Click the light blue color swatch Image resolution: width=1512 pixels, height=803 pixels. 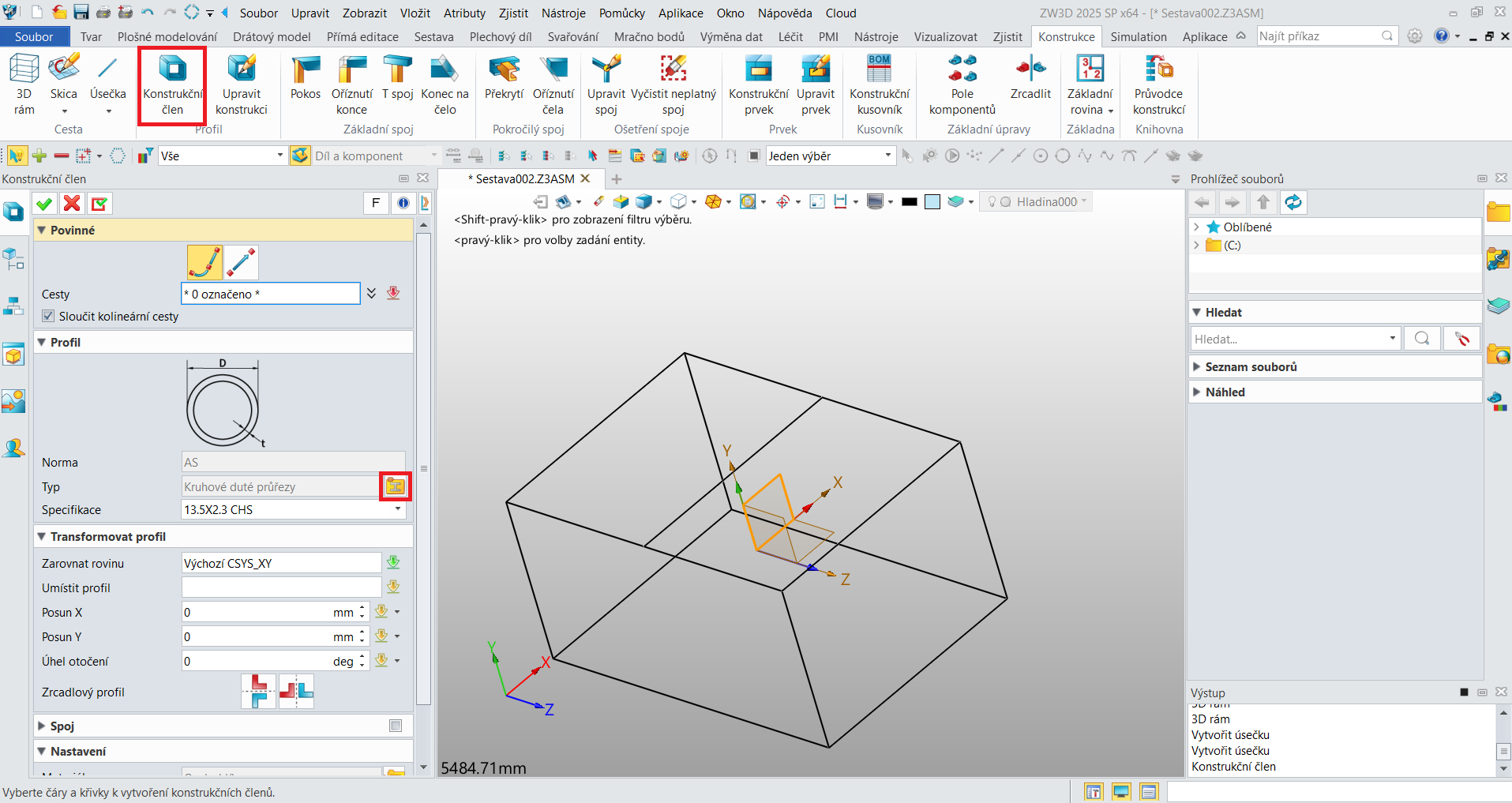(x=932, y=201)
